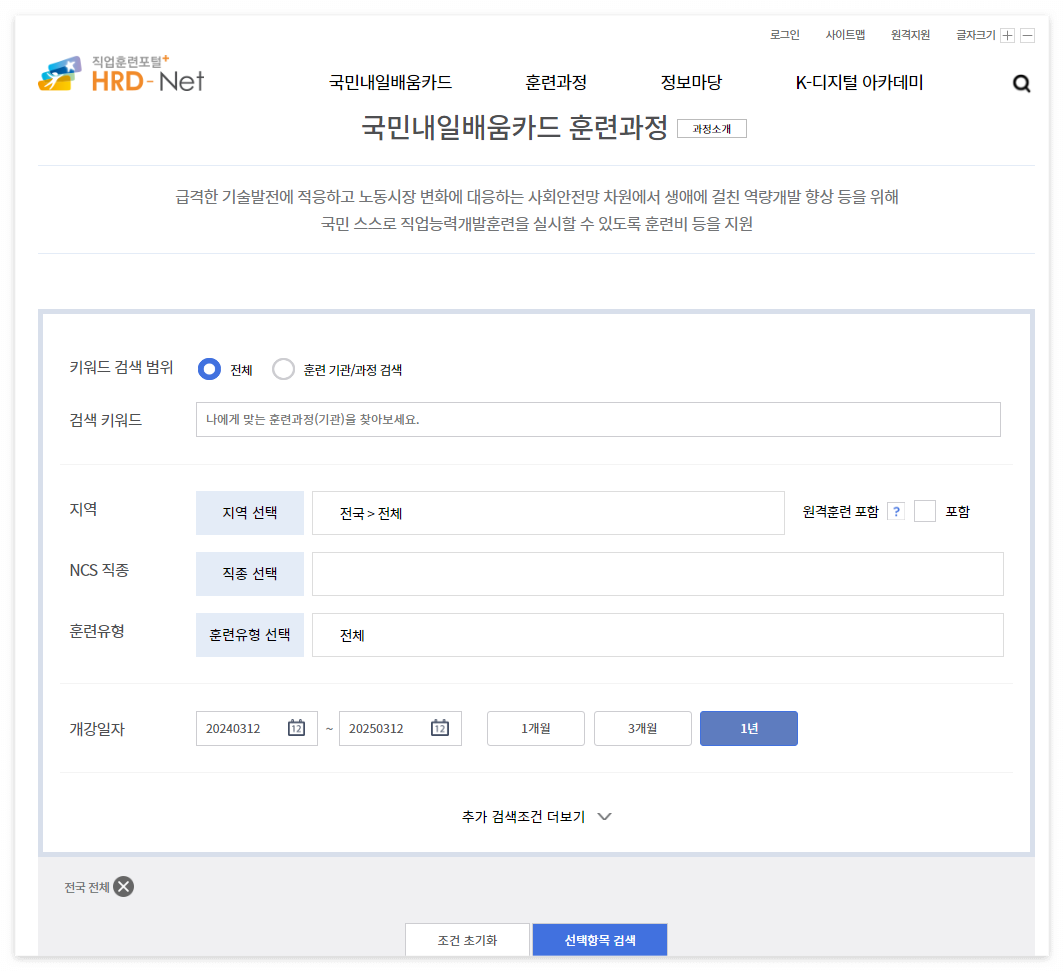This screenshot has height=971, width=1064.
Task: Open the search magnifier icon
Action: (x=1021, y=84)
